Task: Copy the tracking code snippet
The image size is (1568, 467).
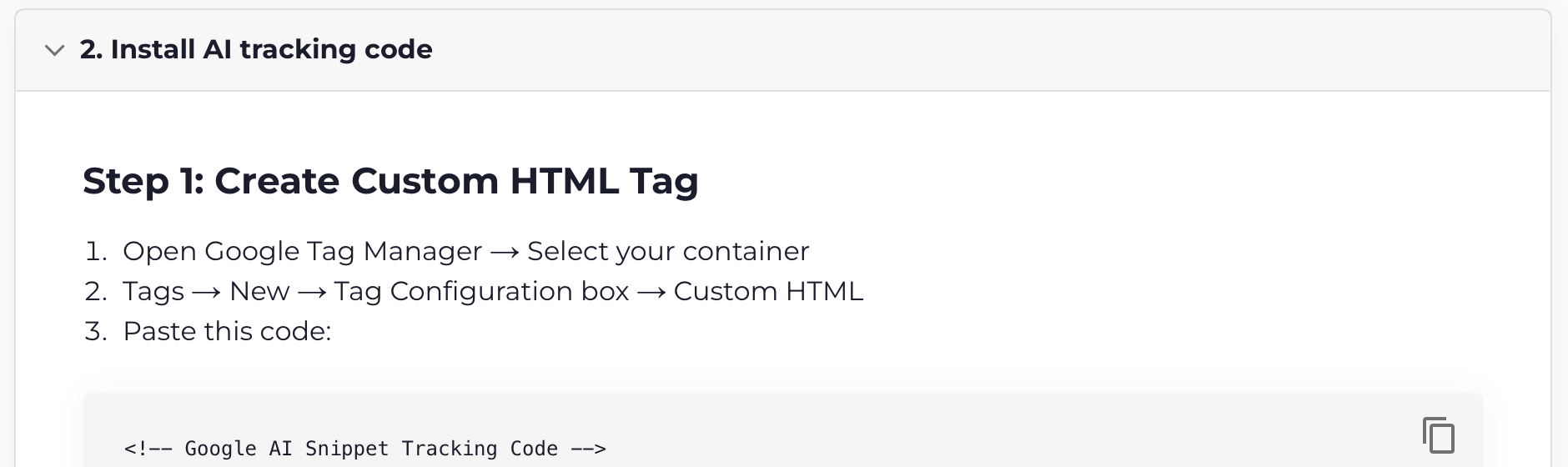Action: (x=1438, y=435)
